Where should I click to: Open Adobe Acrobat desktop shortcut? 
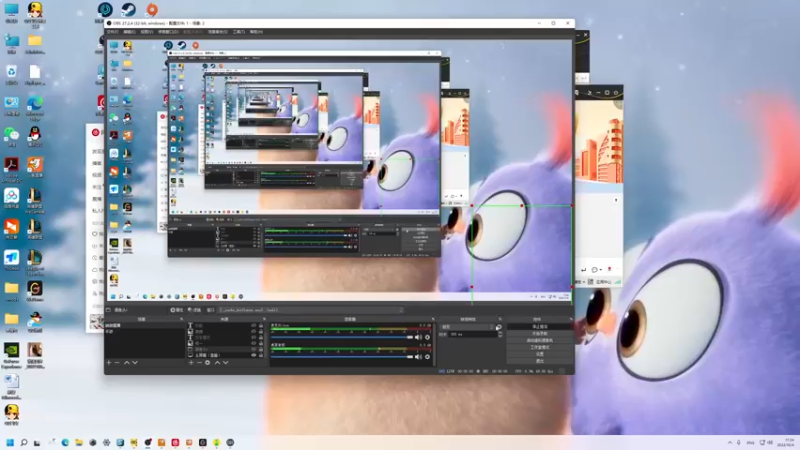click(x=11, y=169)
